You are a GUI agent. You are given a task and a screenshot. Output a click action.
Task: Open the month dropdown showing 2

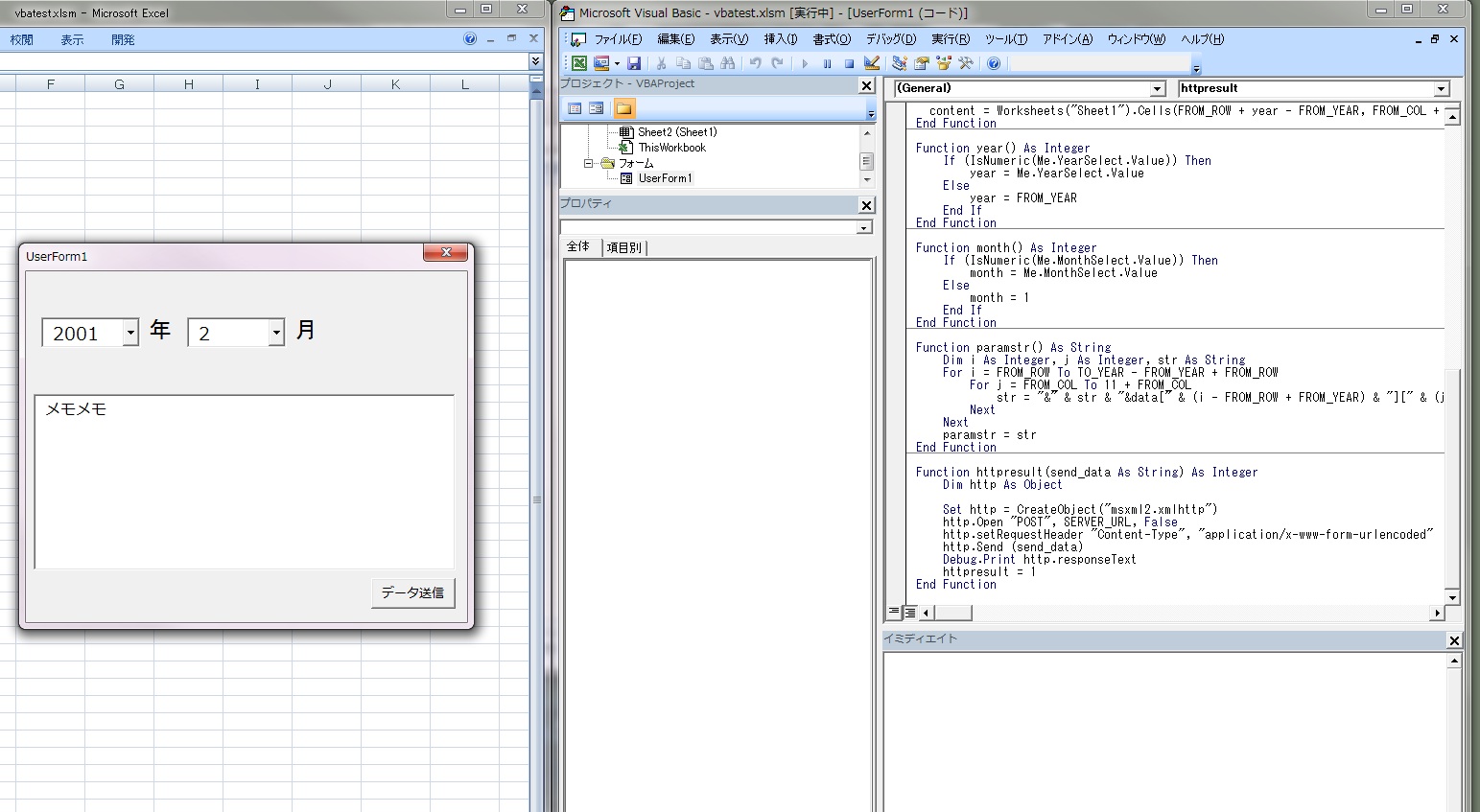pos(276,333)
